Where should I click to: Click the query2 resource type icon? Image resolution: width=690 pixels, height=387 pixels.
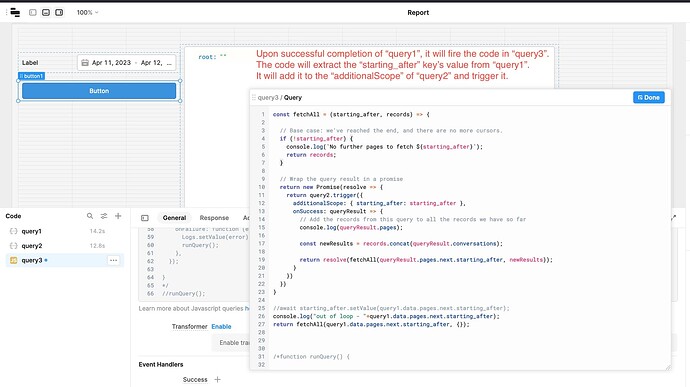(13, 246)
